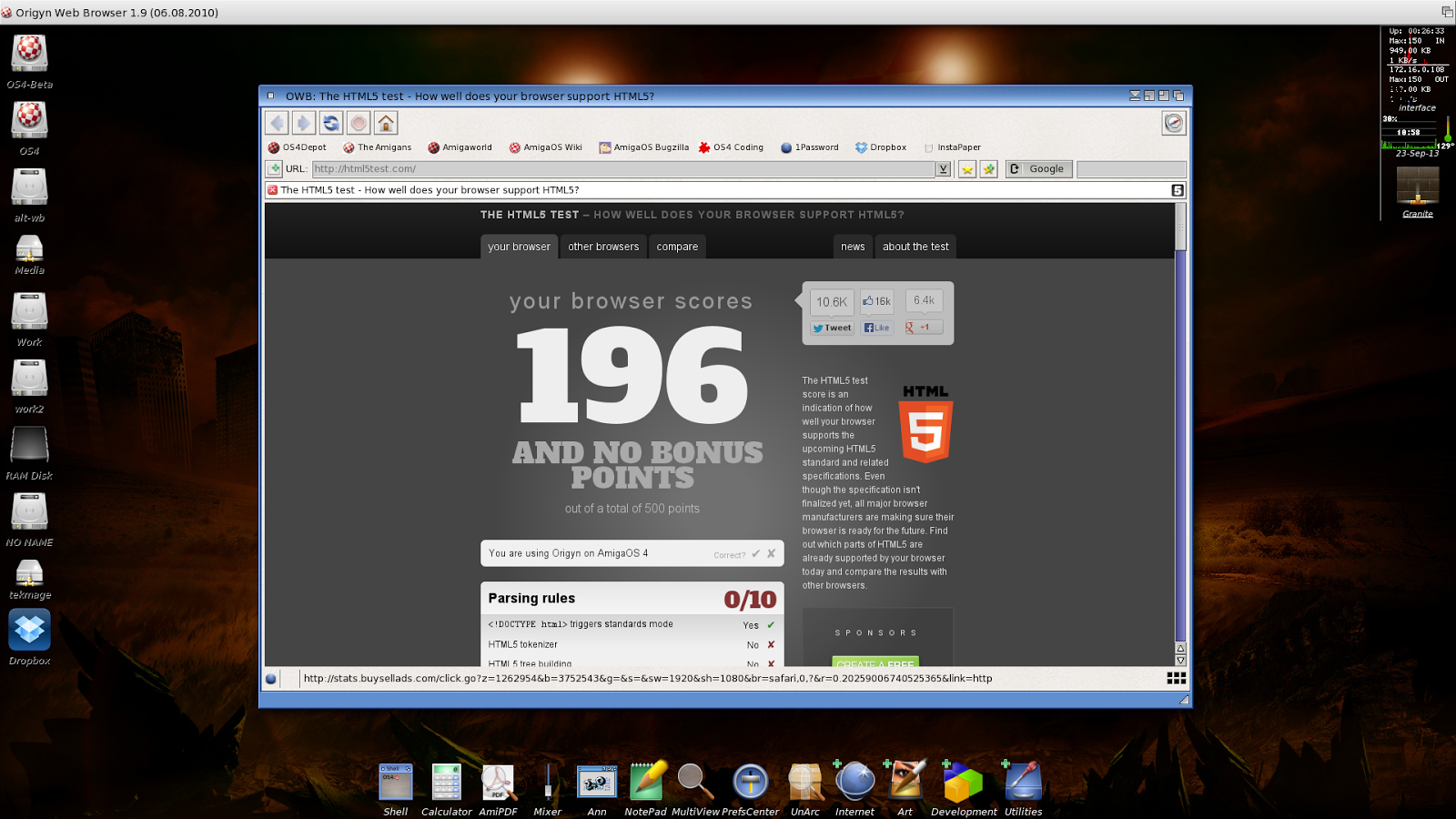Screen dimensions: 1456x819
Task: Open the 'compare' tab
Action: pyautogui.click(x=677, y=247)
